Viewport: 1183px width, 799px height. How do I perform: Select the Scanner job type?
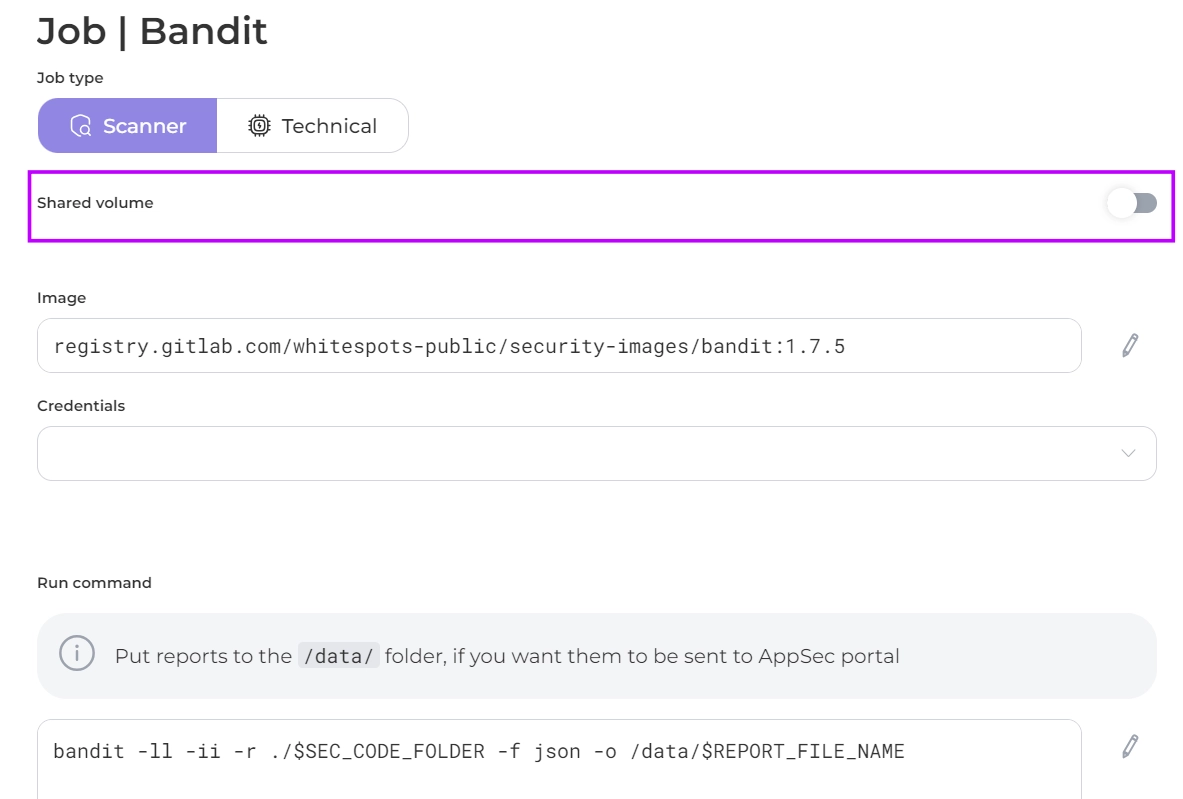pyautogui.click(x=128, y=126)
